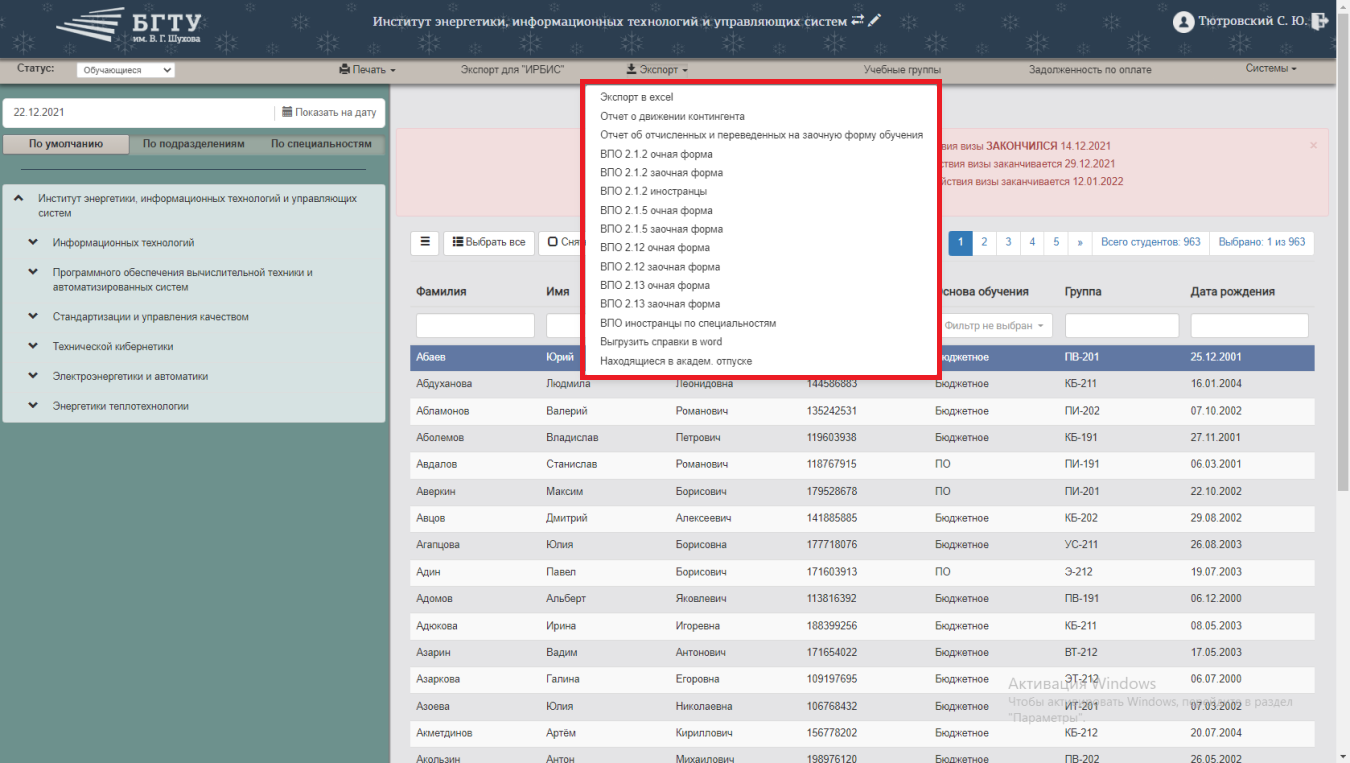Open 'Учебные группы' link
Image resolution: width=1350 pixels, height=763 pixels.
pyautogui.click(x=902, y=70)
